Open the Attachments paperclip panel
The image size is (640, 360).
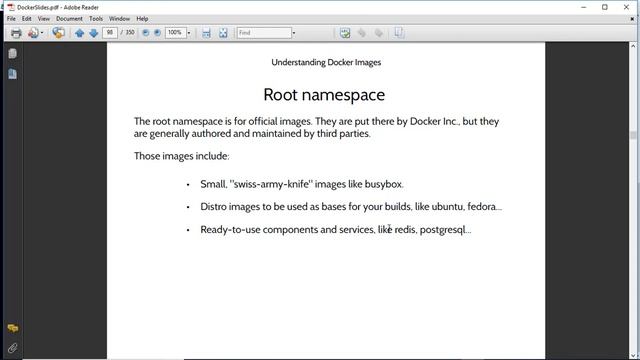[x=13, y=348]
